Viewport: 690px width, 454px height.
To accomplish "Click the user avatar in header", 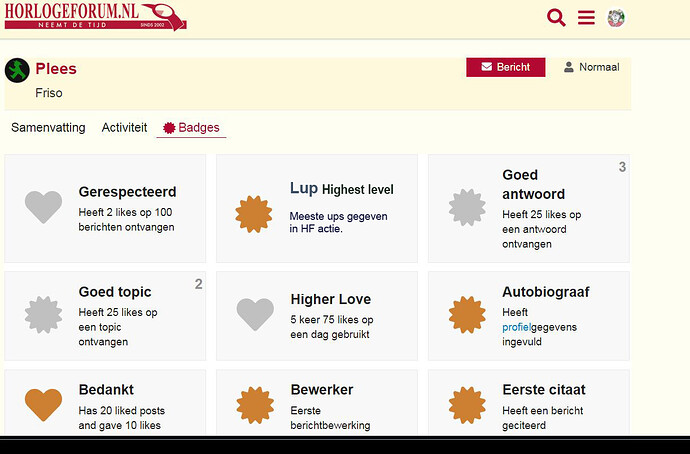I will [616, 17].
